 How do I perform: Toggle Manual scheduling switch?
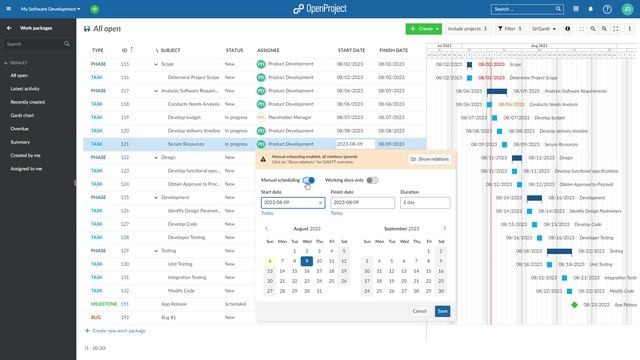pyautogui.click(x=309, y=180)
